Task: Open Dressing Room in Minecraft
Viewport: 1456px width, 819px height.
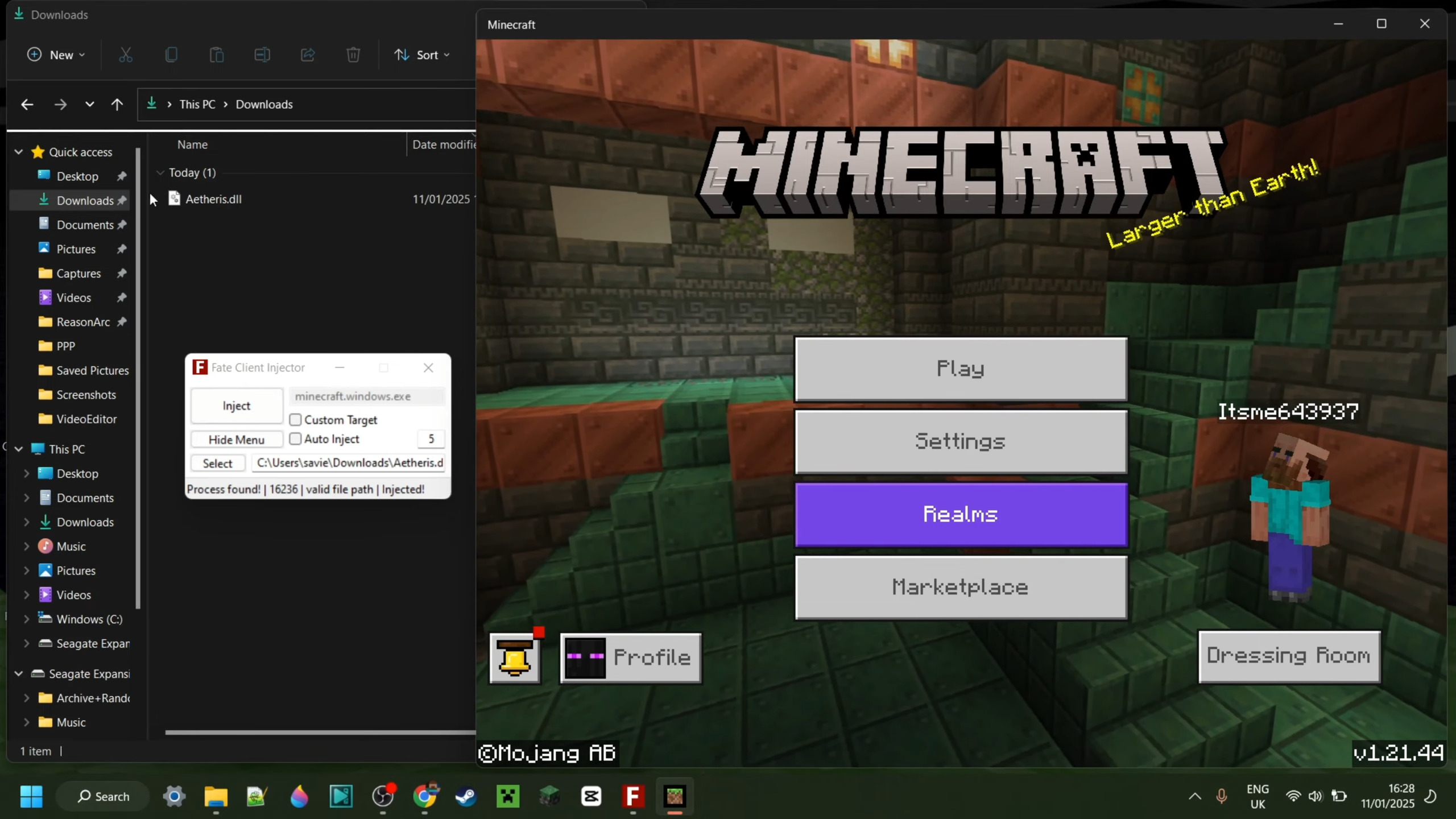Action: 1289,656
